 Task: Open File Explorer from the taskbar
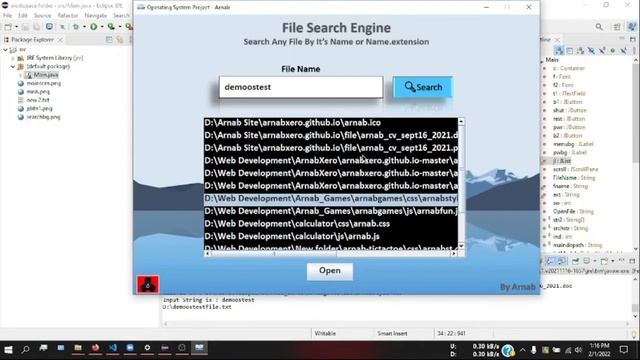pyautogui.click(x=78, y=348)
